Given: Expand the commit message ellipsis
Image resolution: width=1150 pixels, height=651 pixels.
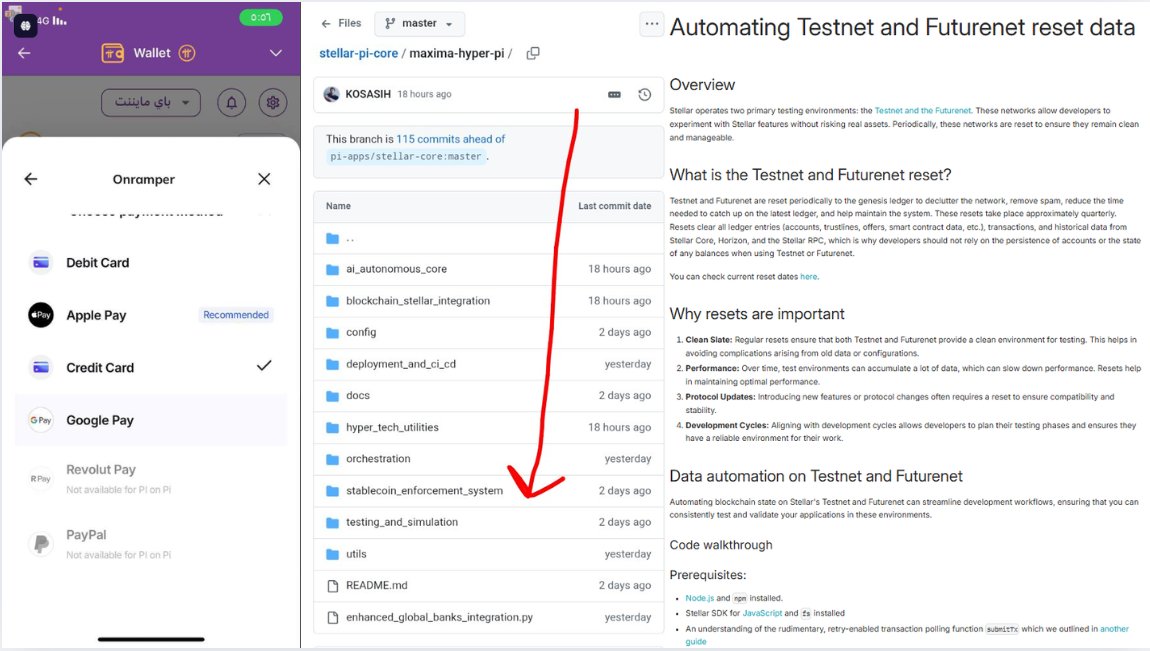Looking at the screenshot, I should [x=615, y=95].
